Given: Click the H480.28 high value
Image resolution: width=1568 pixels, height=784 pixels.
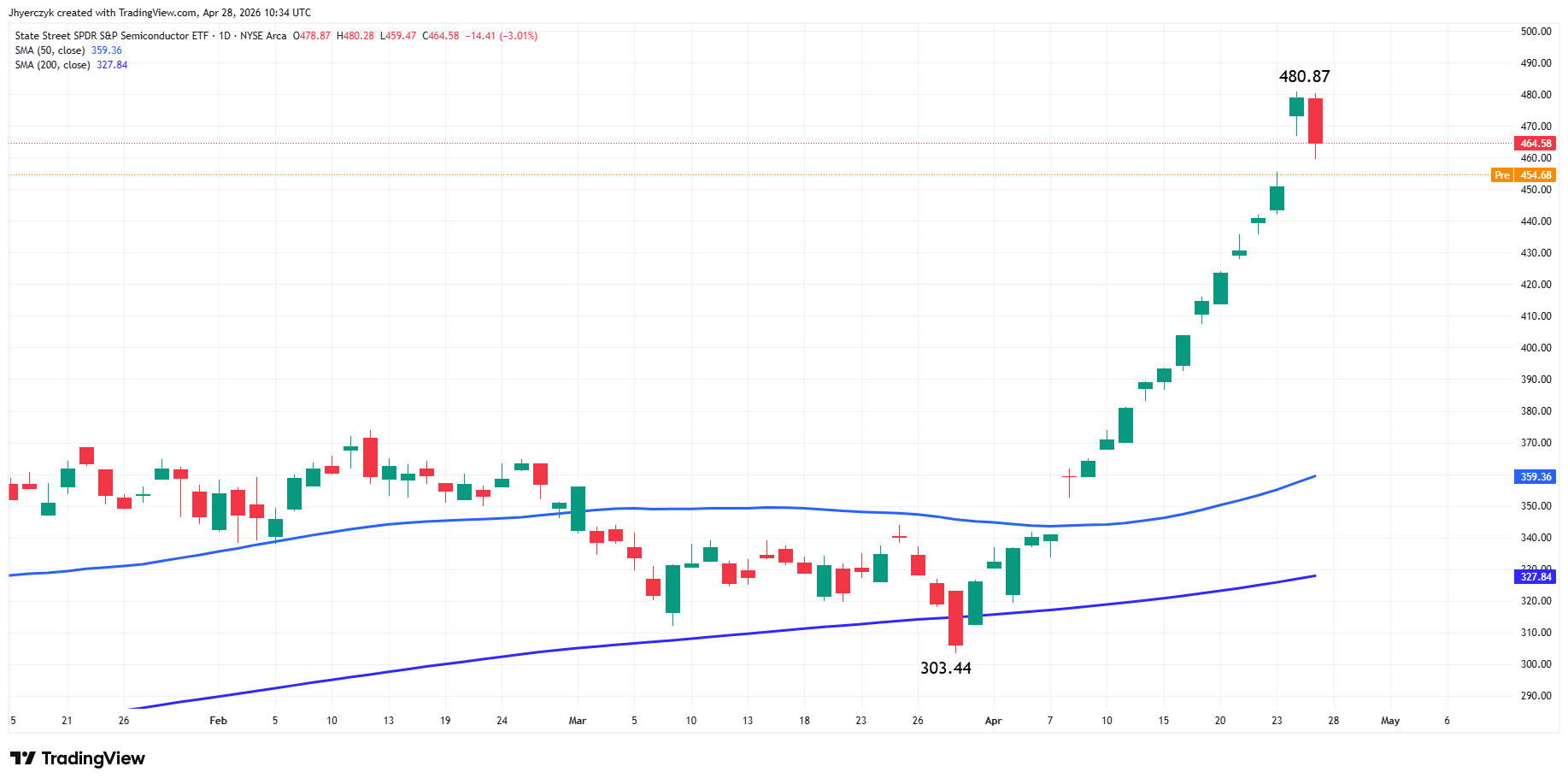Looking at the screenshot, I should 355,36.
